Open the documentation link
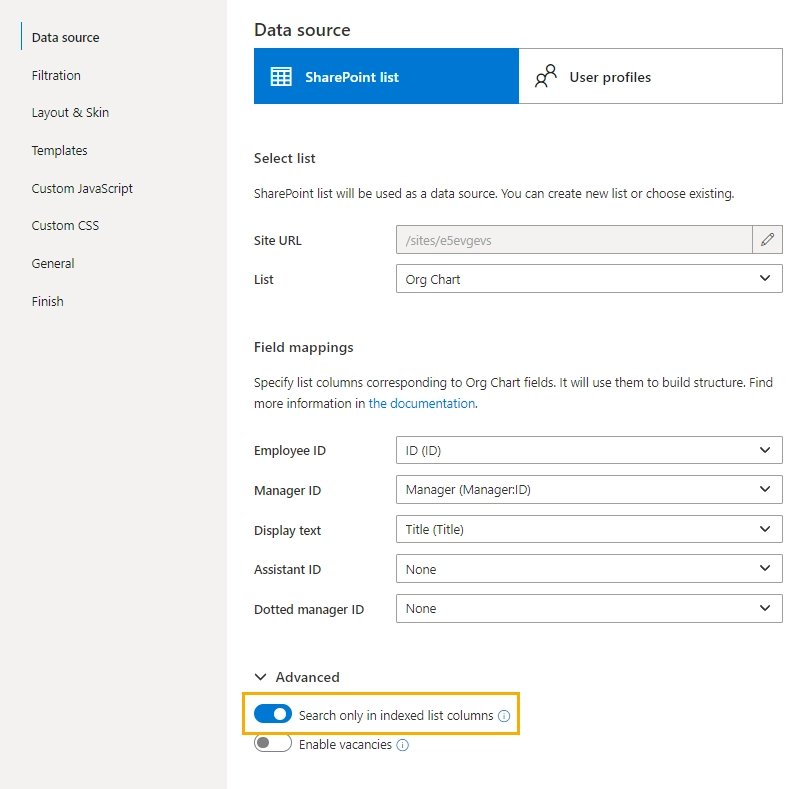 click(422, 404)
